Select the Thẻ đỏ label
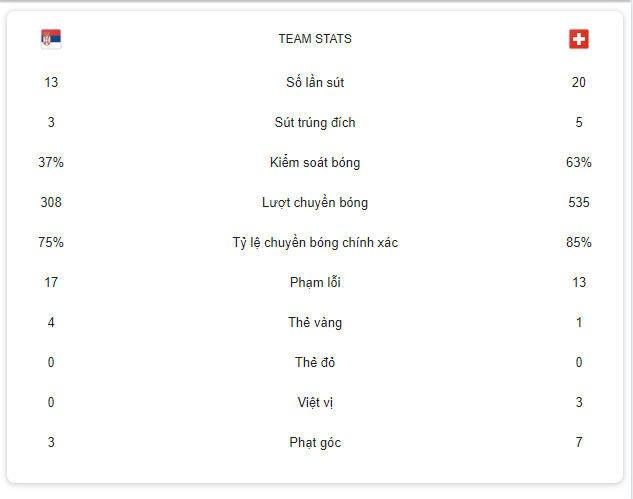Screen dimensions: 633x499 pos(315,362)
